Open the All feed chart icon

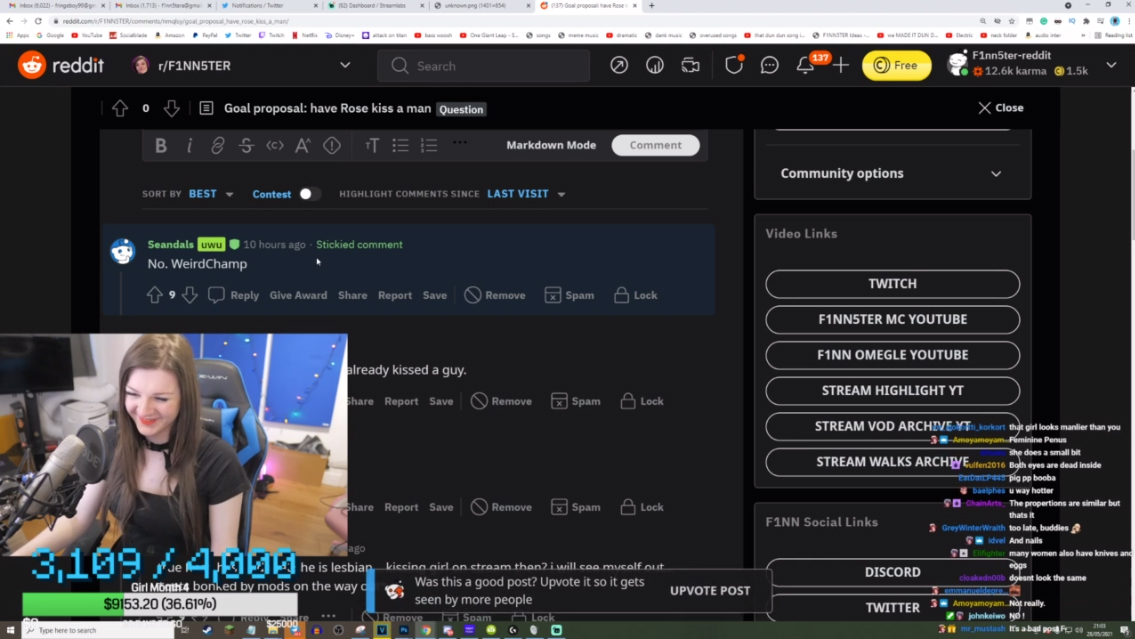pos(654,65)
